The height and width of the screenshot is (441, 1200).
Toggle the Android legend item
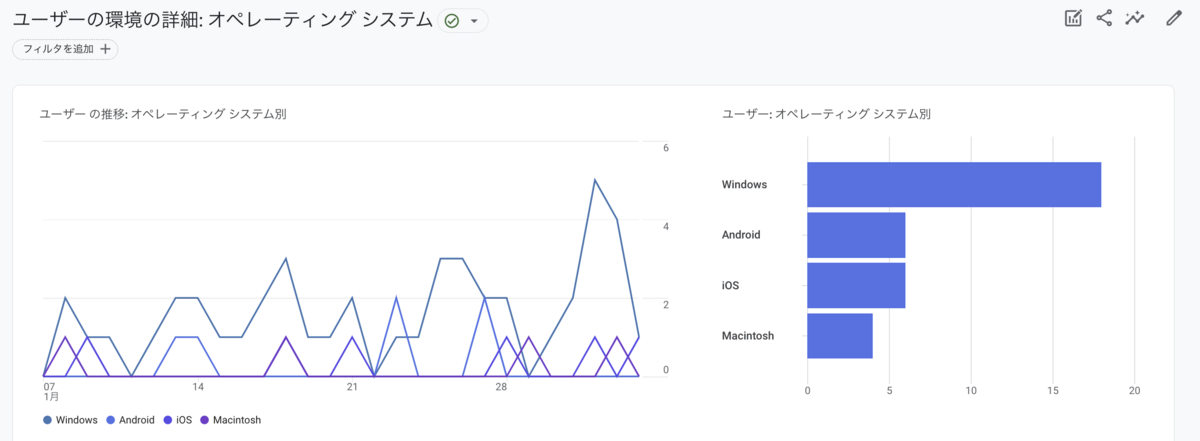click(x=130, y=420)
